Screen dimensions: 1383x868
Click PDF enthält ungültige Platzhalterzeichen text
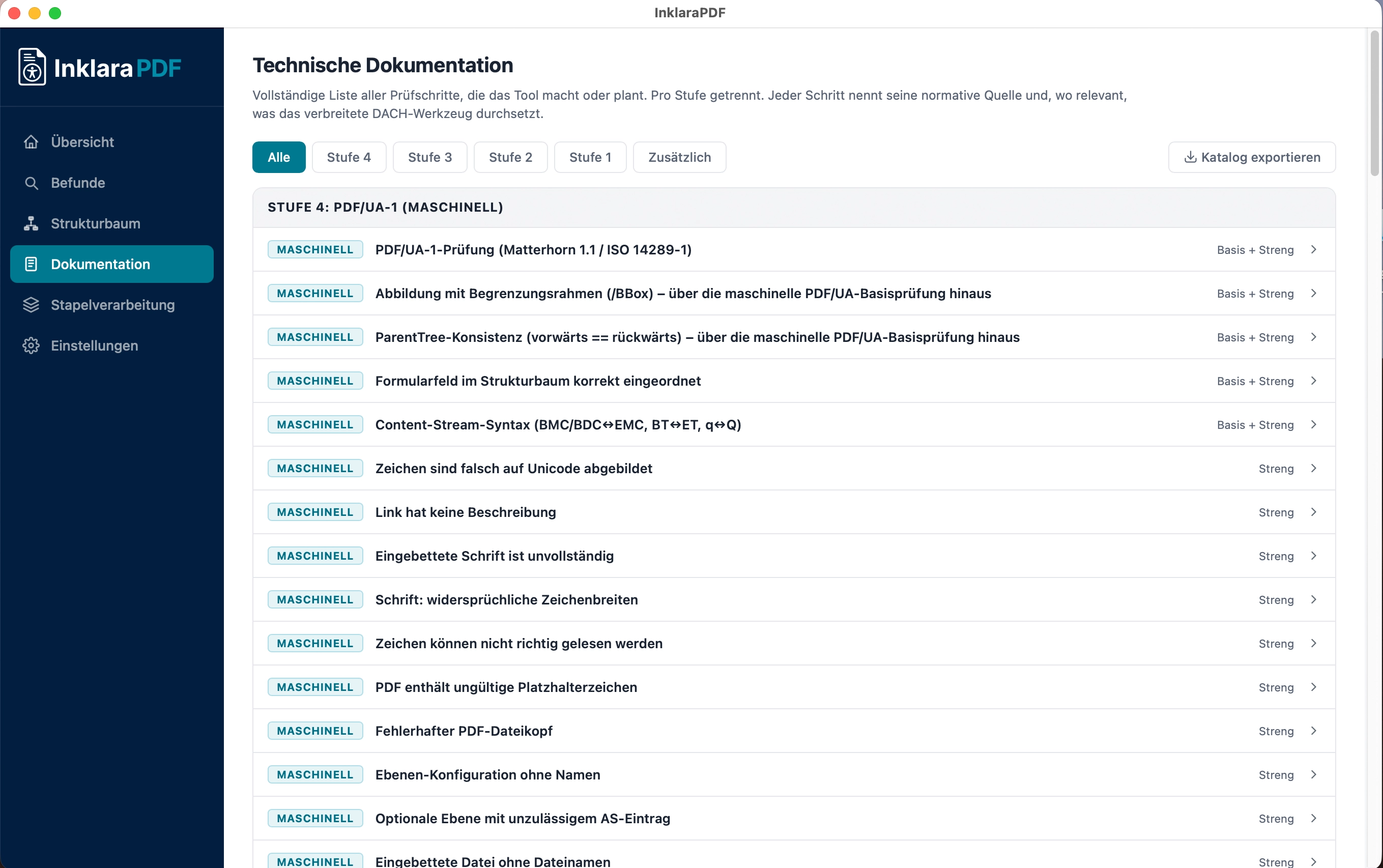tap(506, 687)
